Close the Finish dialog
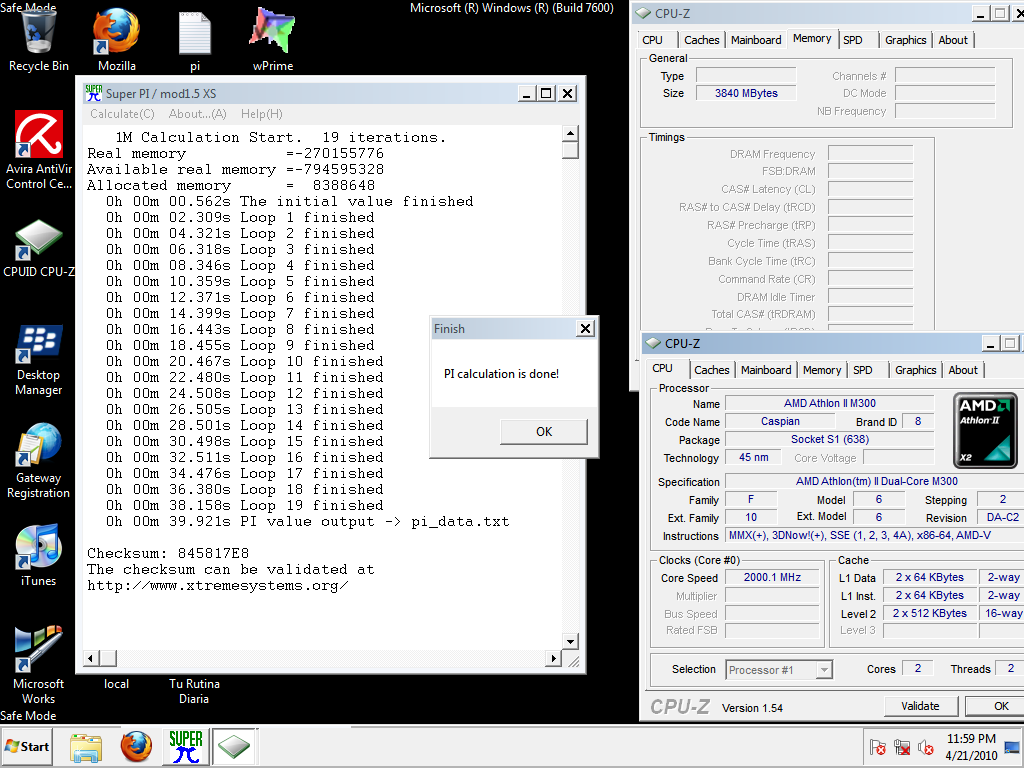This screenshot has width=1024, height=768. pyautogui.click(x=585, y=328)
